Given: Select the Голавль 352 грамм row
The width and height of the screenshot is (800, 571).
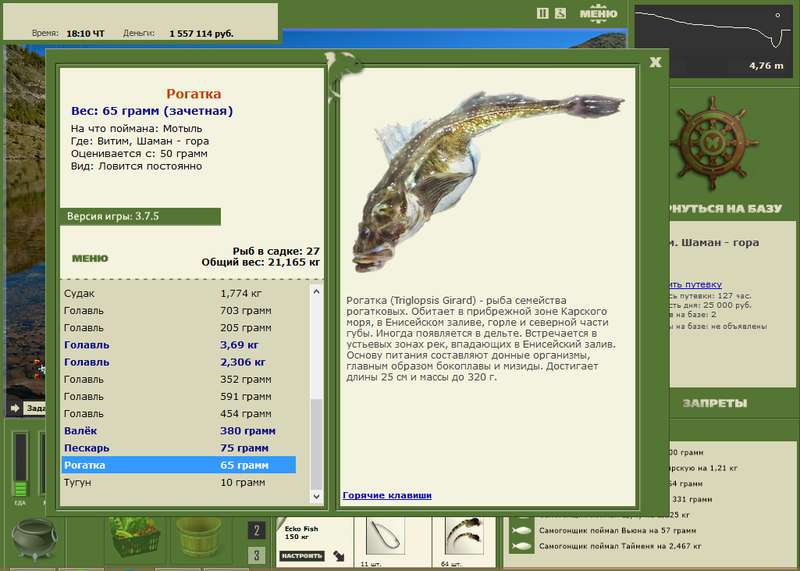Looking at the screenshot, I should [x=179, y=380].
